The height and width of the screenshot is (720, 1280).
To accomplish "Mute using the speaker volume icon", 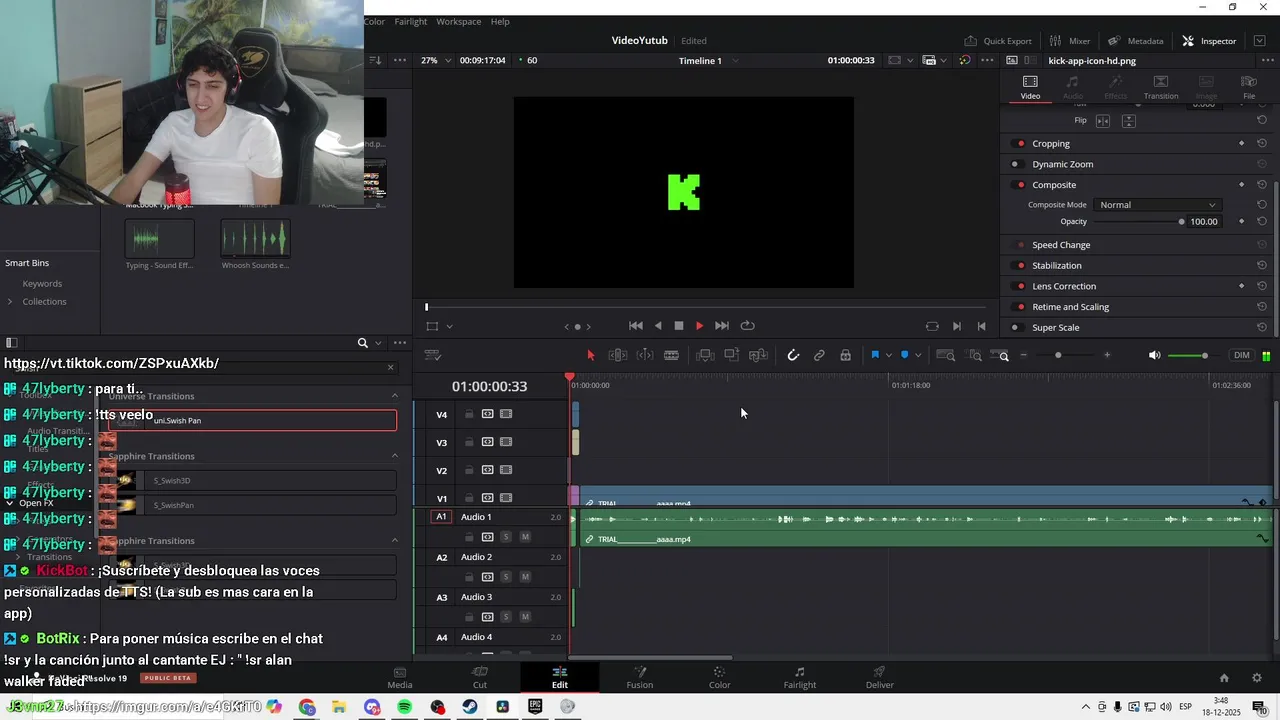I will coord(1154,355).
